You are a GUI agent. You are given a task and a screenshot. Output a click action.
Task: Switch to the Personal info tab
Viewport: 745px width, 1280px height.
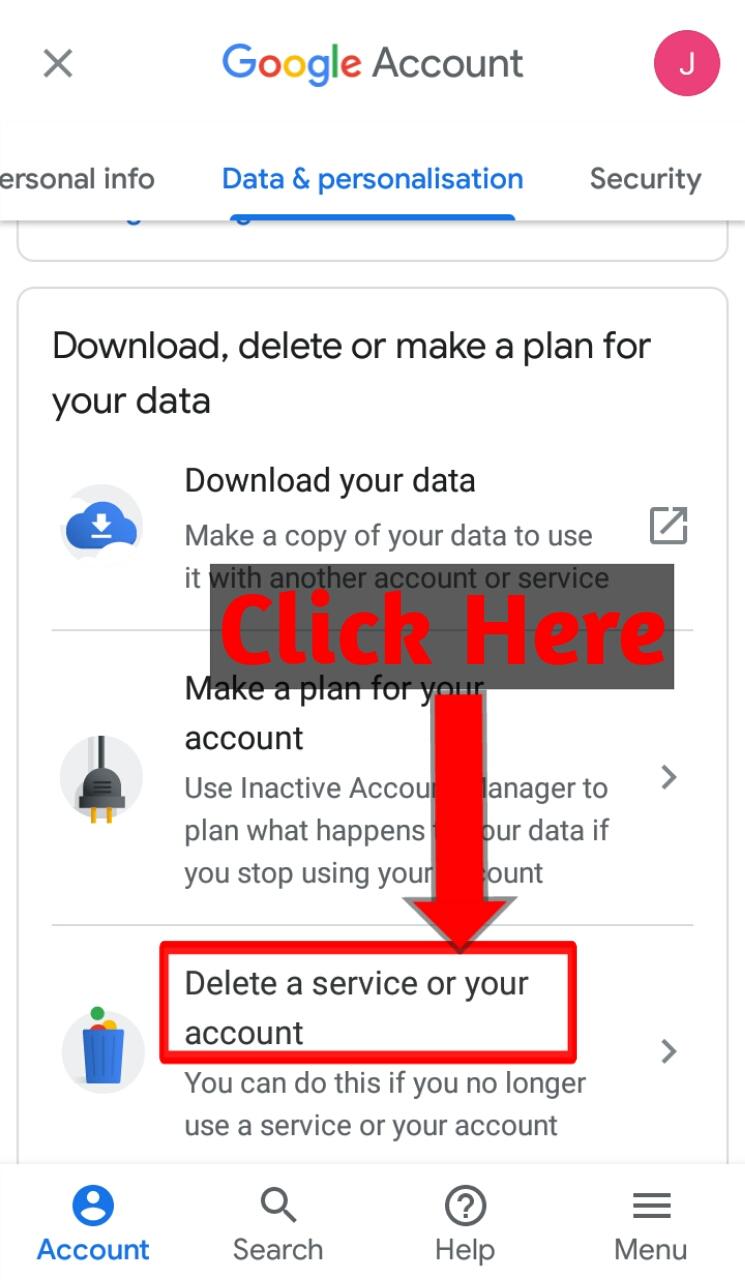(77, 179)
